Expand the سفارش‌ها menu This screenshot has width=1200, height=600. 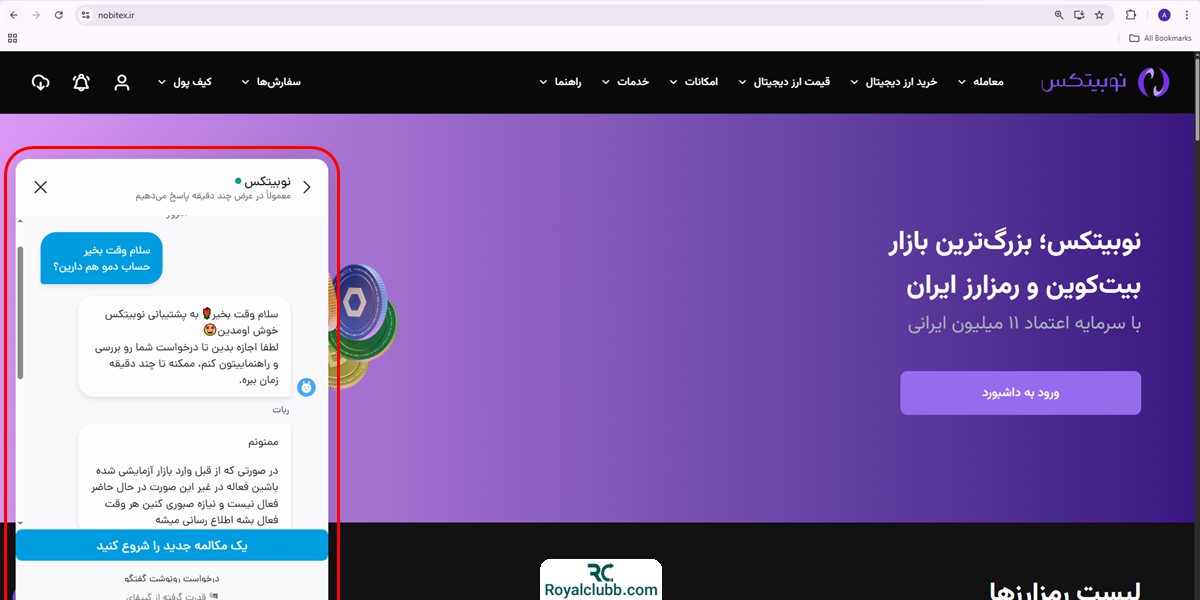[x=270, y=82]
